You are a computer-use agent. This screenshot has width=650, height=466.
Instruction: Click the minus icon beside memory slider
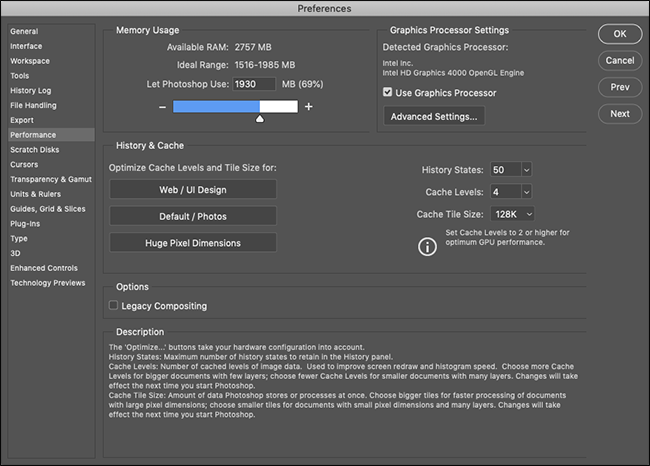pos(162,107)
